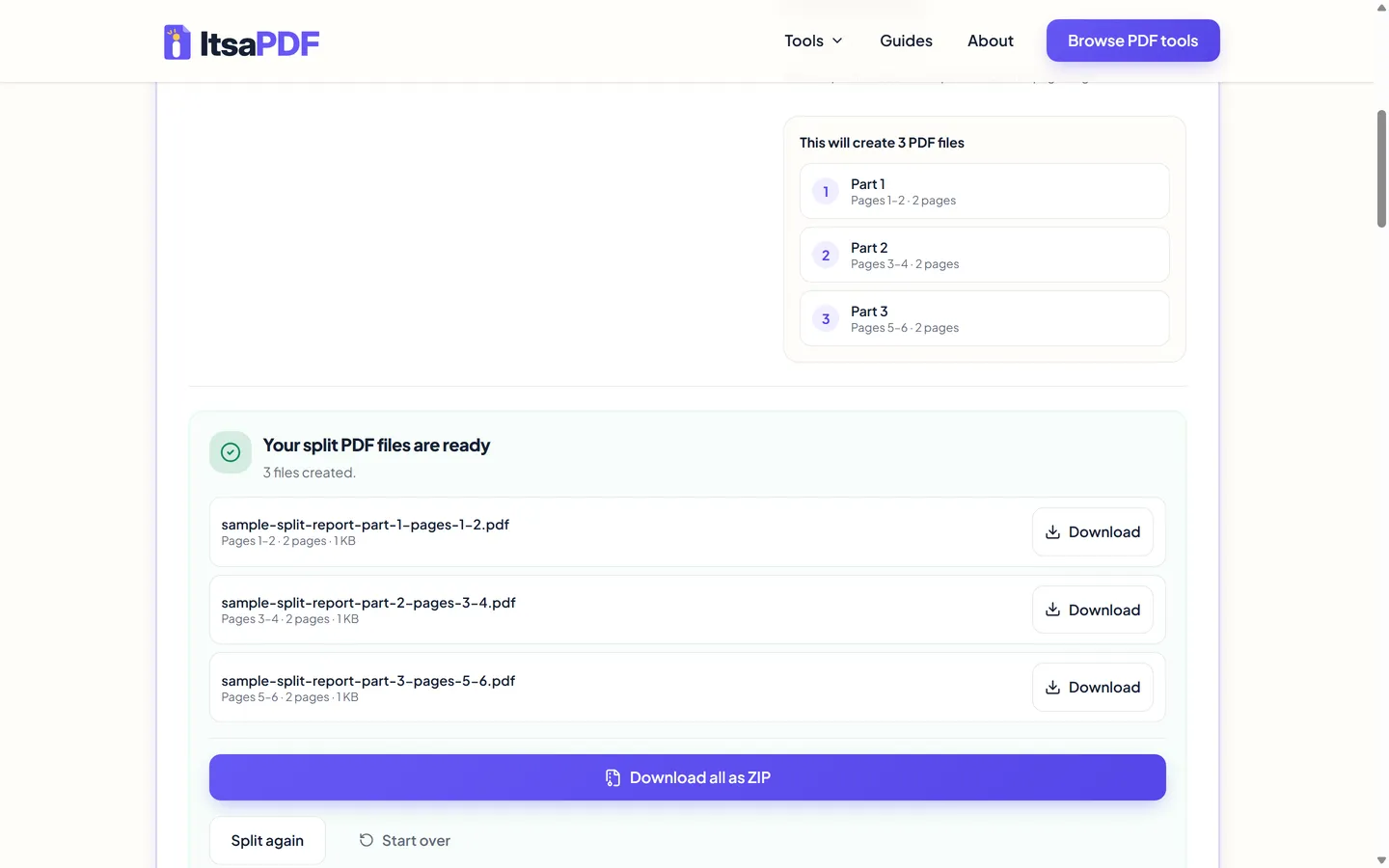Screen dimensions: 1389x868
Task: Click the sample-split-report-part-2-pages-3-4.pdf filename
Action: [x=368, y=602]
